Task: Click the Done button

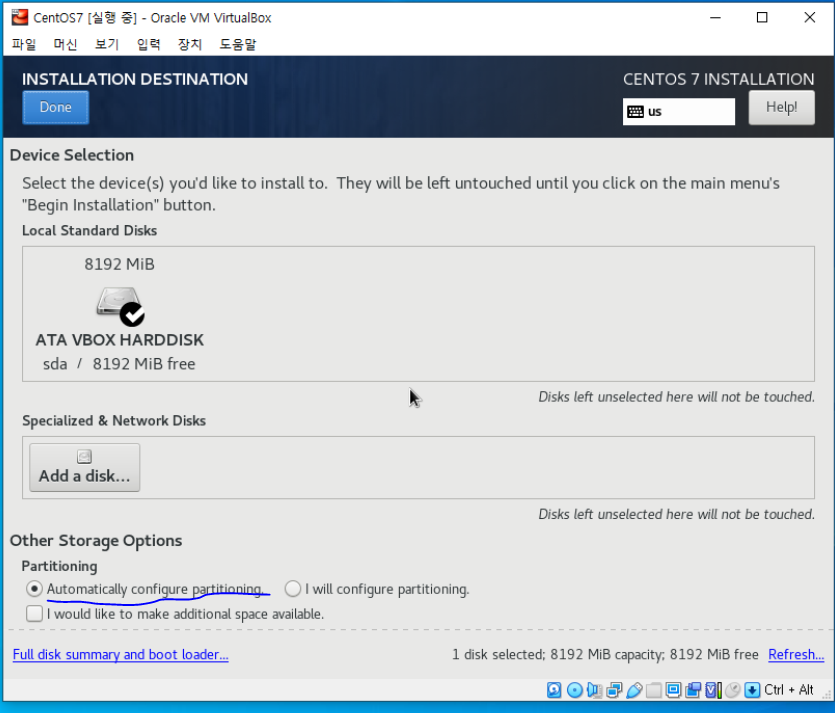Action: click(55, 108)
